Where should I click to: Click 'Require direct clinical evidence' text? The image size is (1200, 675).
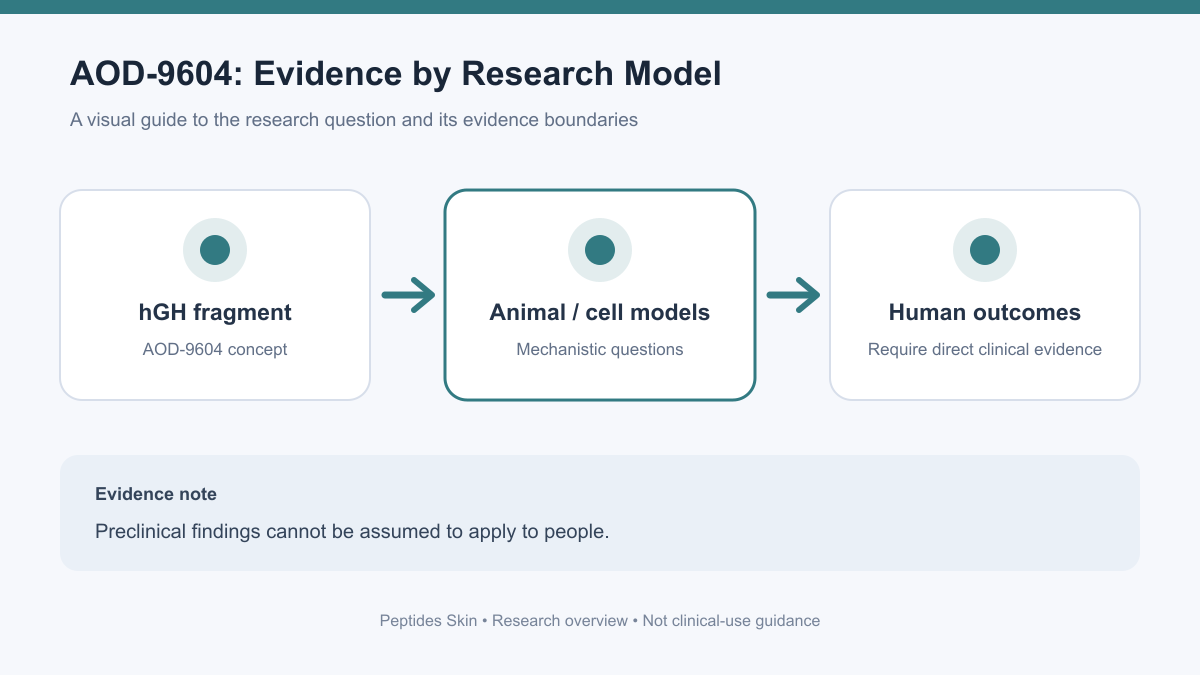(x=985, y=350)
